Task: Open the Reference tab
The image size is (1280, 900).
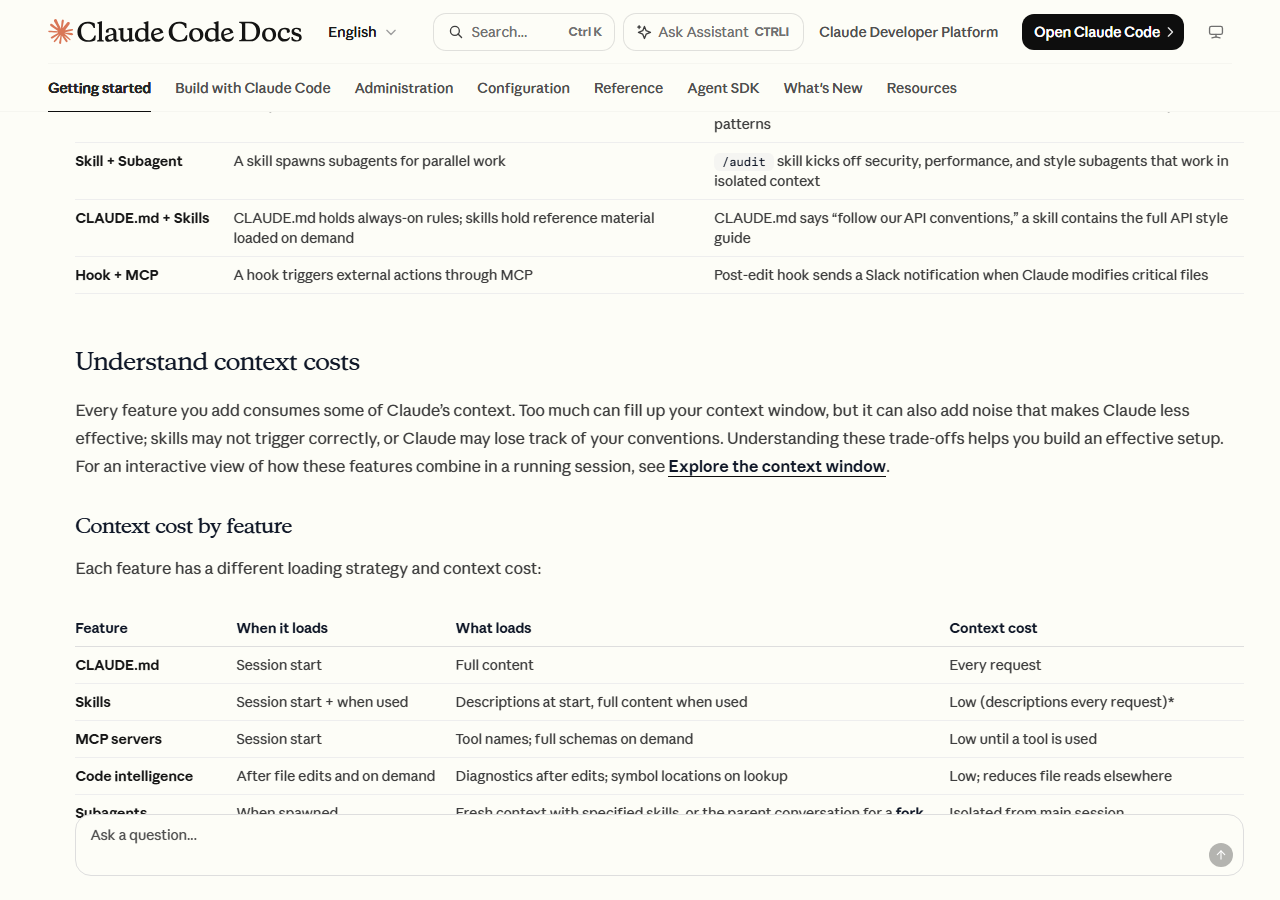Action: [x=629, y=88]
